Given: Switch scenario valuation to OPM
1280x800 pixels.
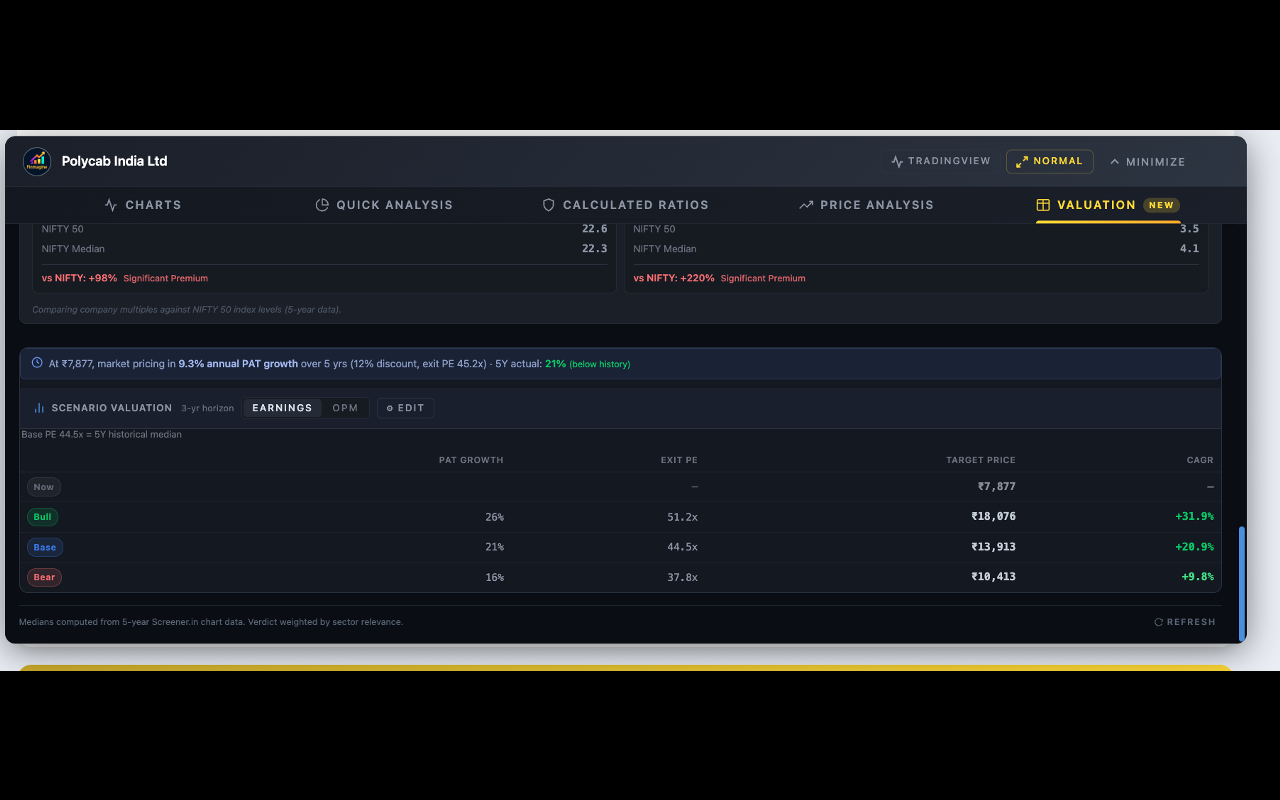Looking at the screenshot, I should (345, 408).
